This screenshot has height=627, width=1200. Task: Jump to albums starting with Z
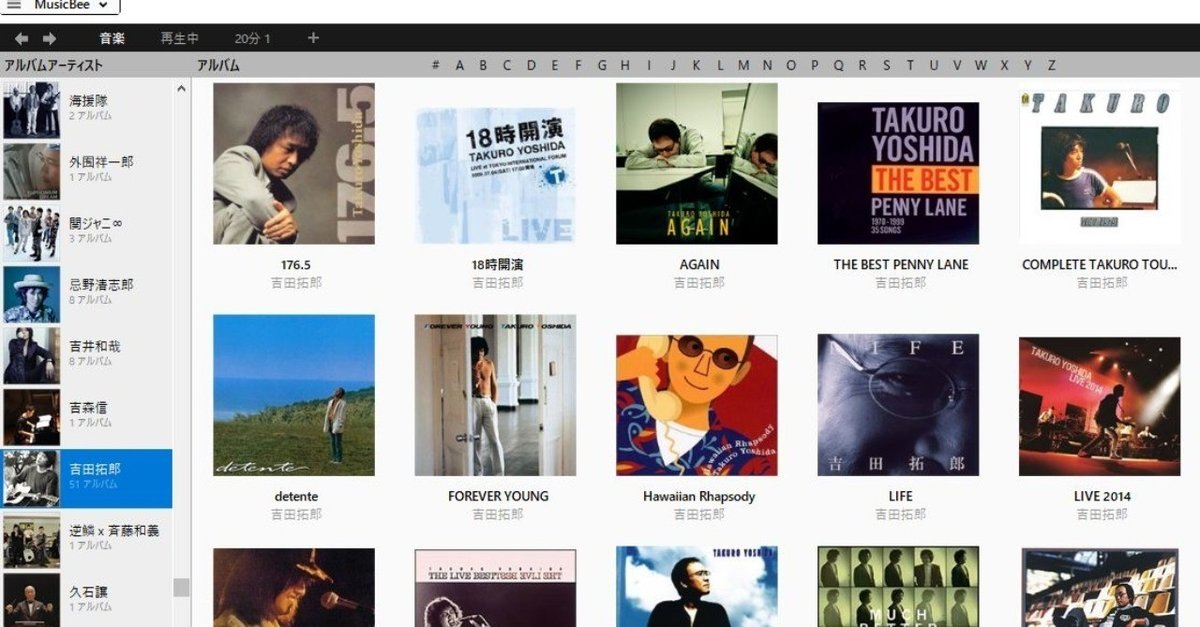(x=1050, y=64)
